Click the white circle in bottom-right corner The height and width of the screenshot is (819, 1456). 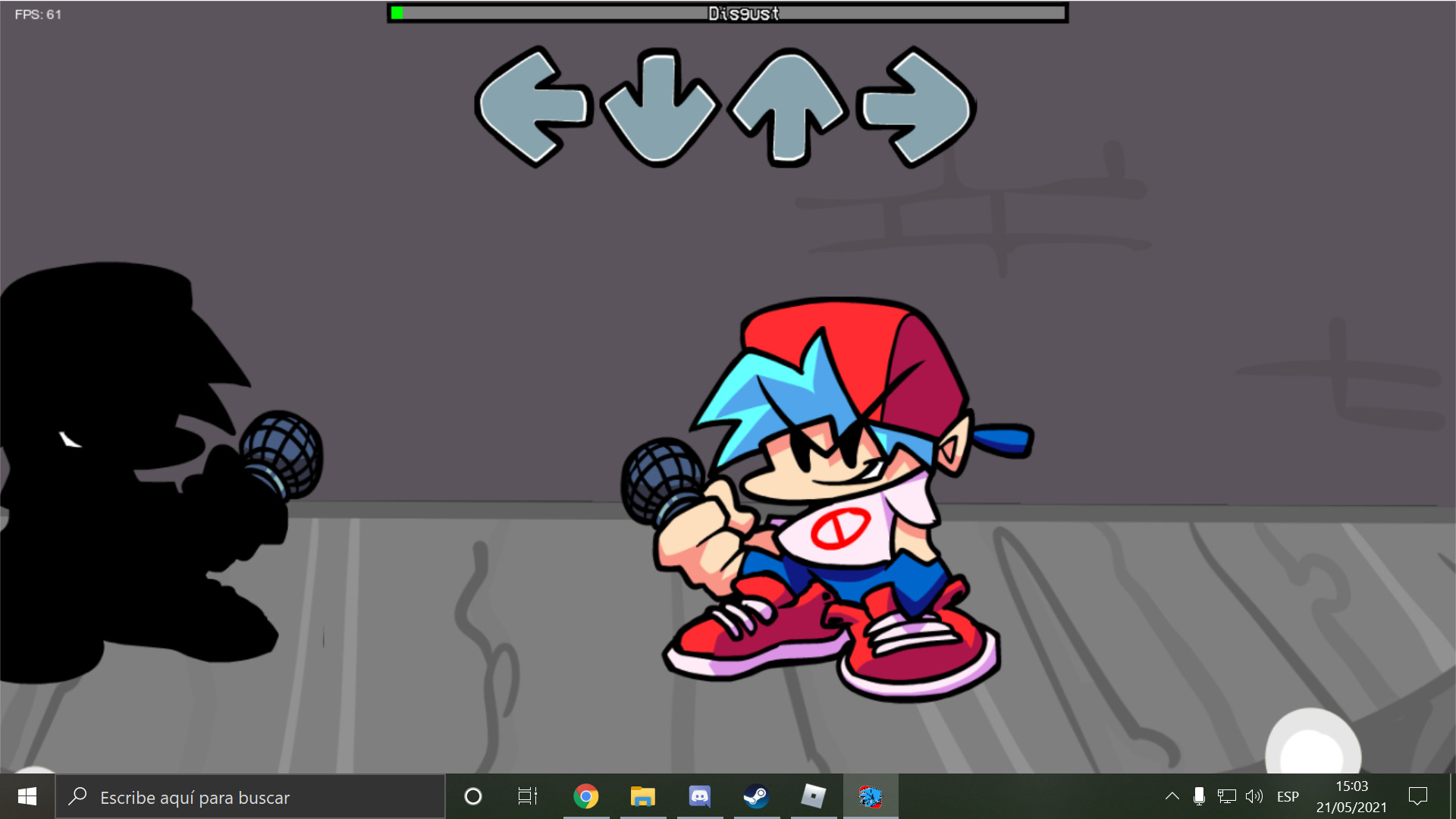pos(1313,747)
